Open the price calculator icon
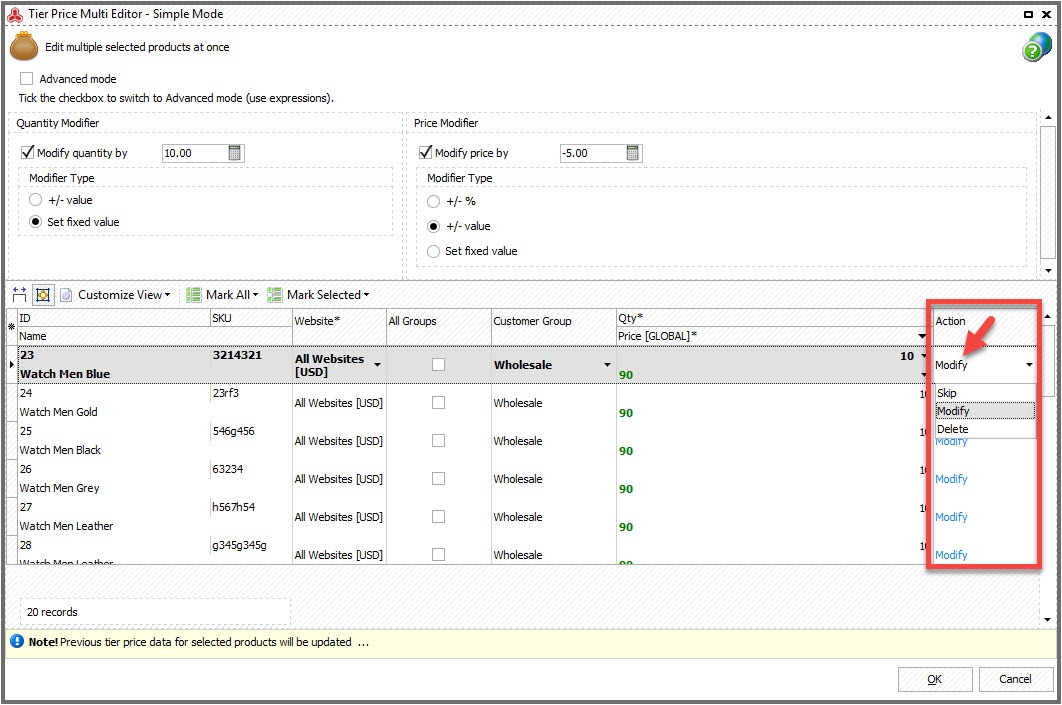This screenshot has width=1062, height=705. (x=633, y=153)
